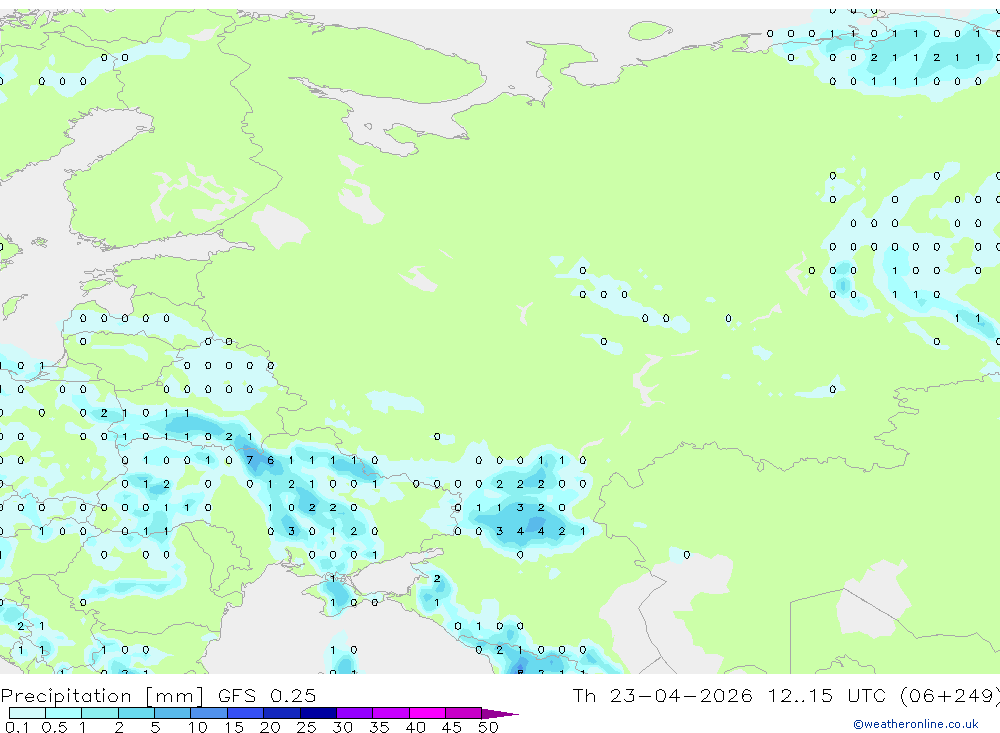This screenshot has width=1000, height=733.
Task: Select the 25–30 mm navy legend swatch
Action: pyautogui.click(x=318, y=713)
